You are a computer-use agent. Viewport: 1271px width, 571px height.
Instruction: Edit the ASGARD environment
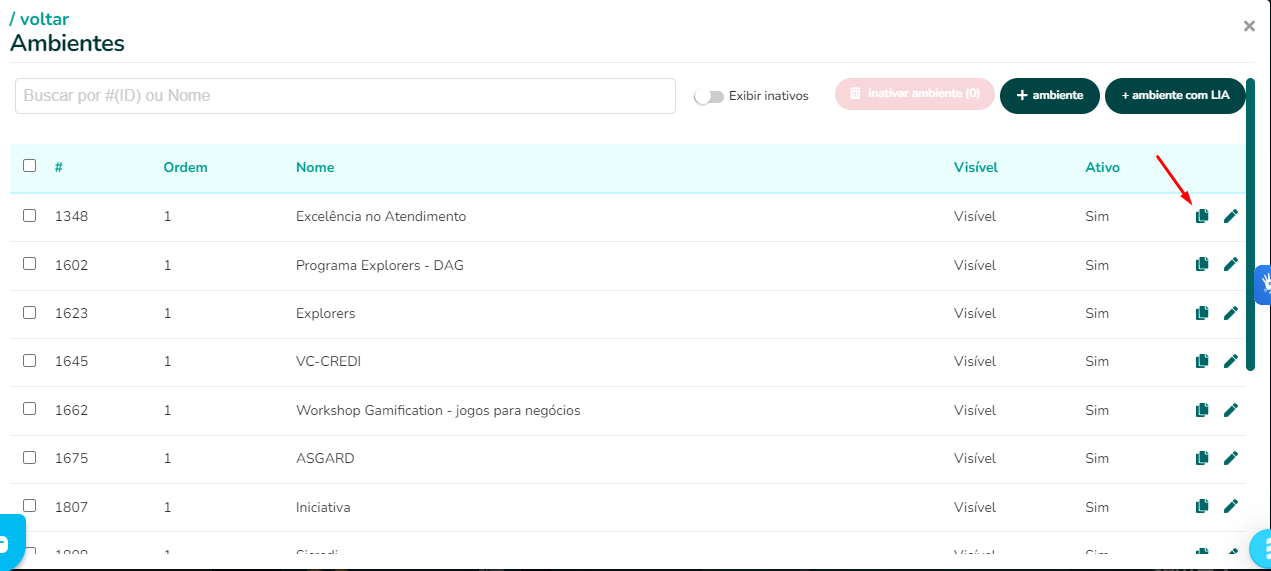point(1231,458)
